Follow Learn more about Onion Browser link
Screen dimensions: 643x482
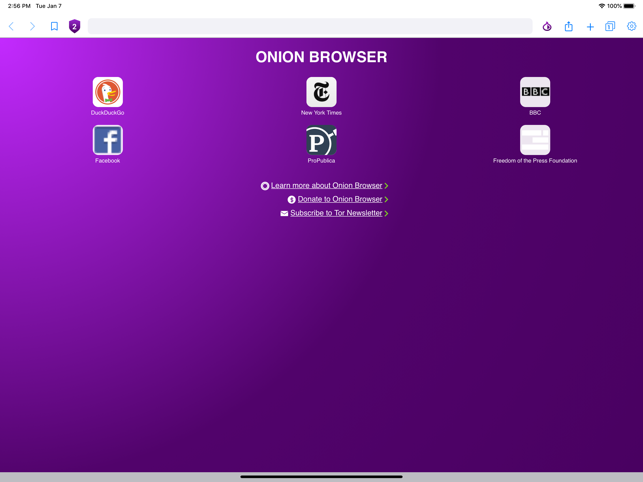(x=326, y=185)
